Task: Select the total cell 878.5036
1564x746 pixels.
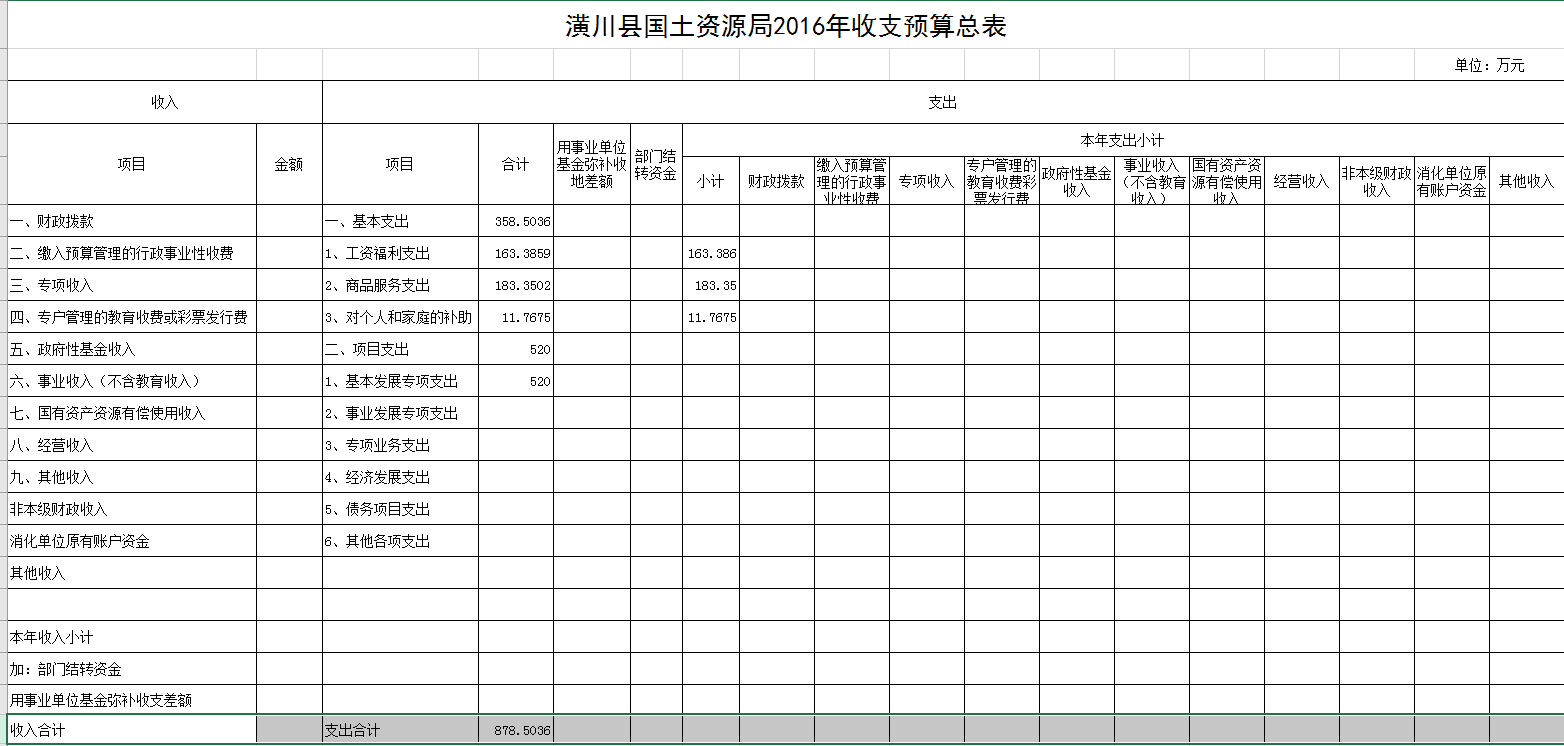Action: 516,731
